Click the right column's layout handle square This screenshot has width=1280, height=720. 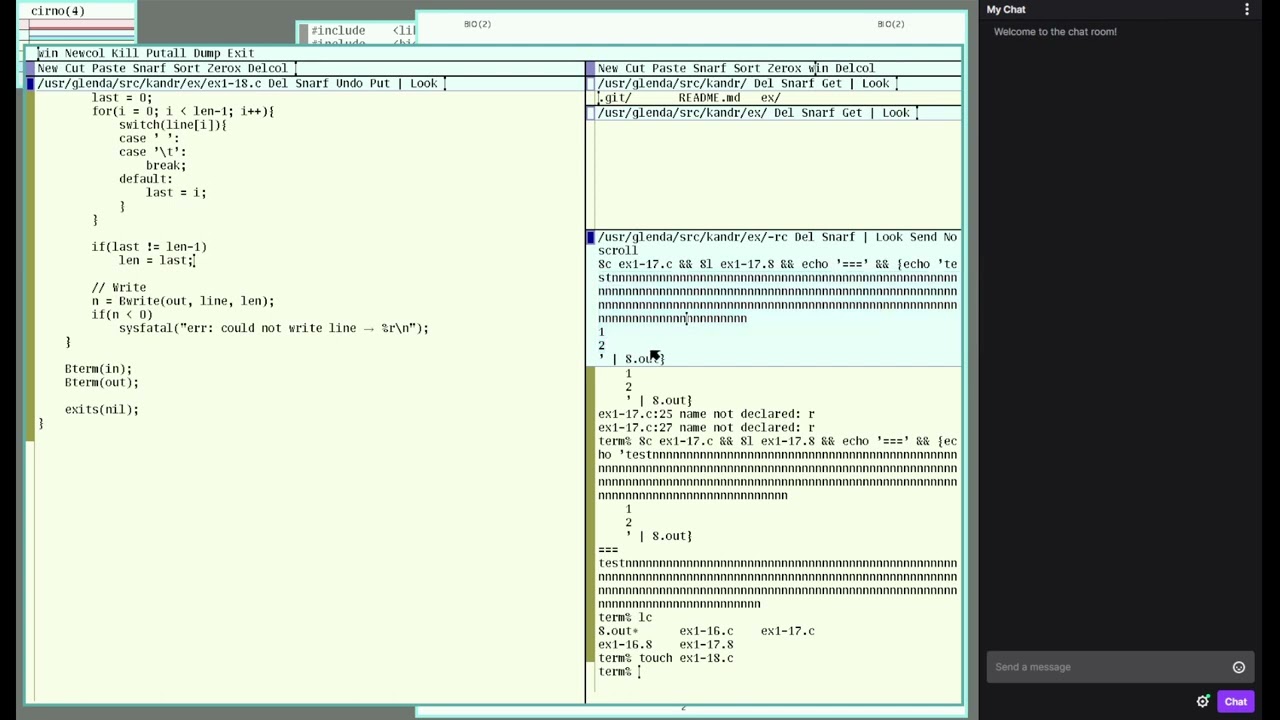[591, 68]
